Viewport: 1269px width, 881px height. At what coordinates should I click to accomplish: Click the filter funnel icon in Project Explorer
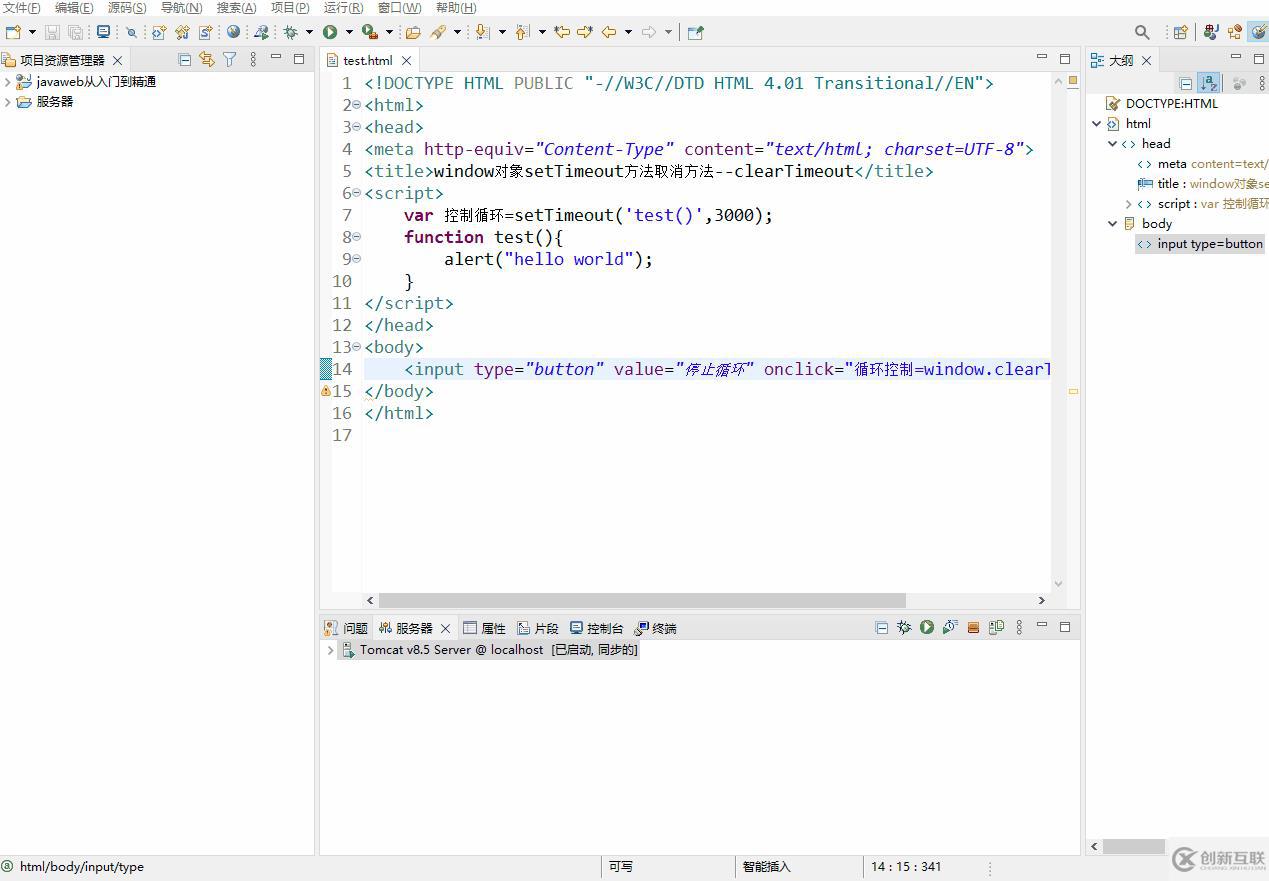coord(229,60)
